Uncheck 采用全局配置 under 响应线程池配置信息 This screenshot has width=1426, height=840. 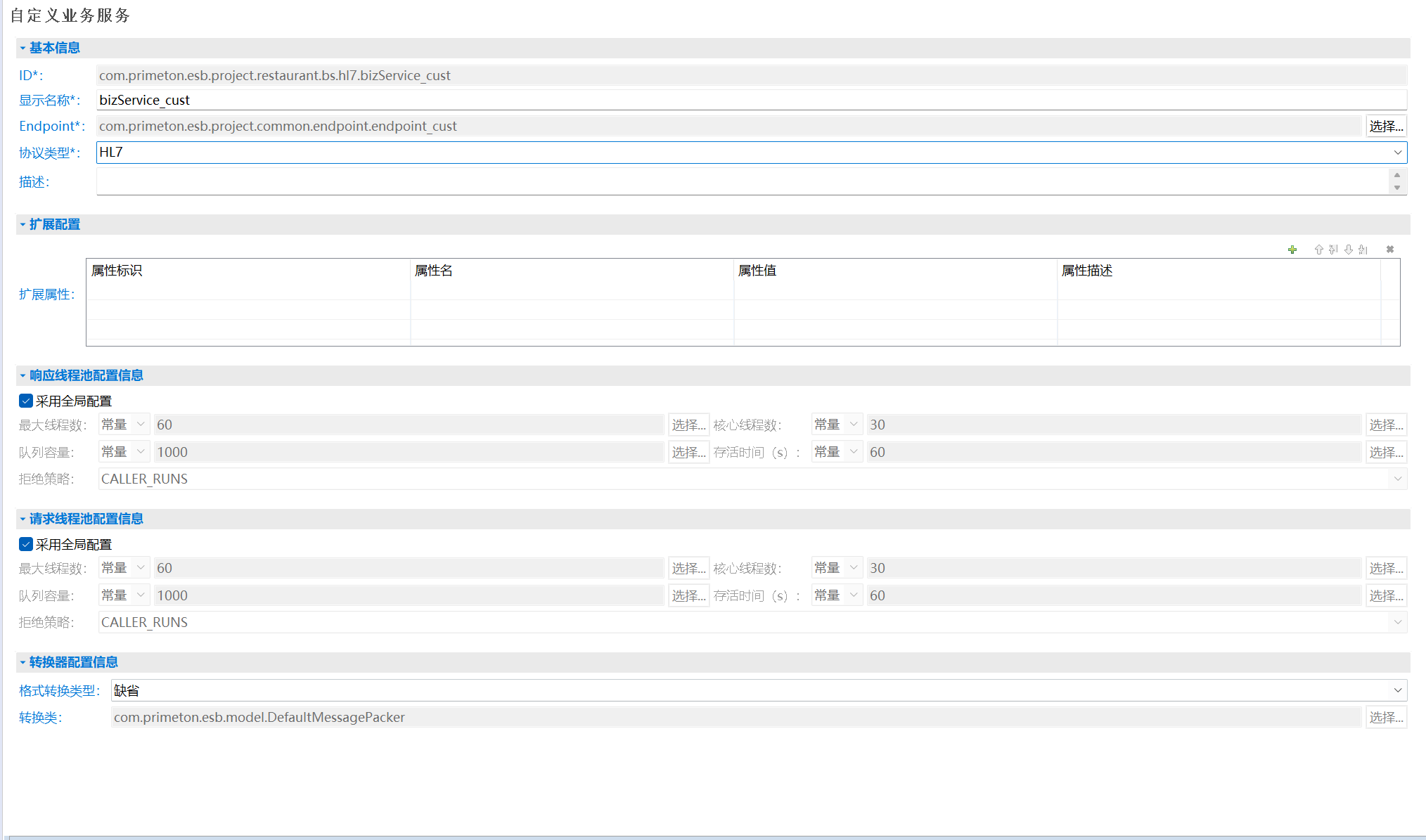click(26, 401)
